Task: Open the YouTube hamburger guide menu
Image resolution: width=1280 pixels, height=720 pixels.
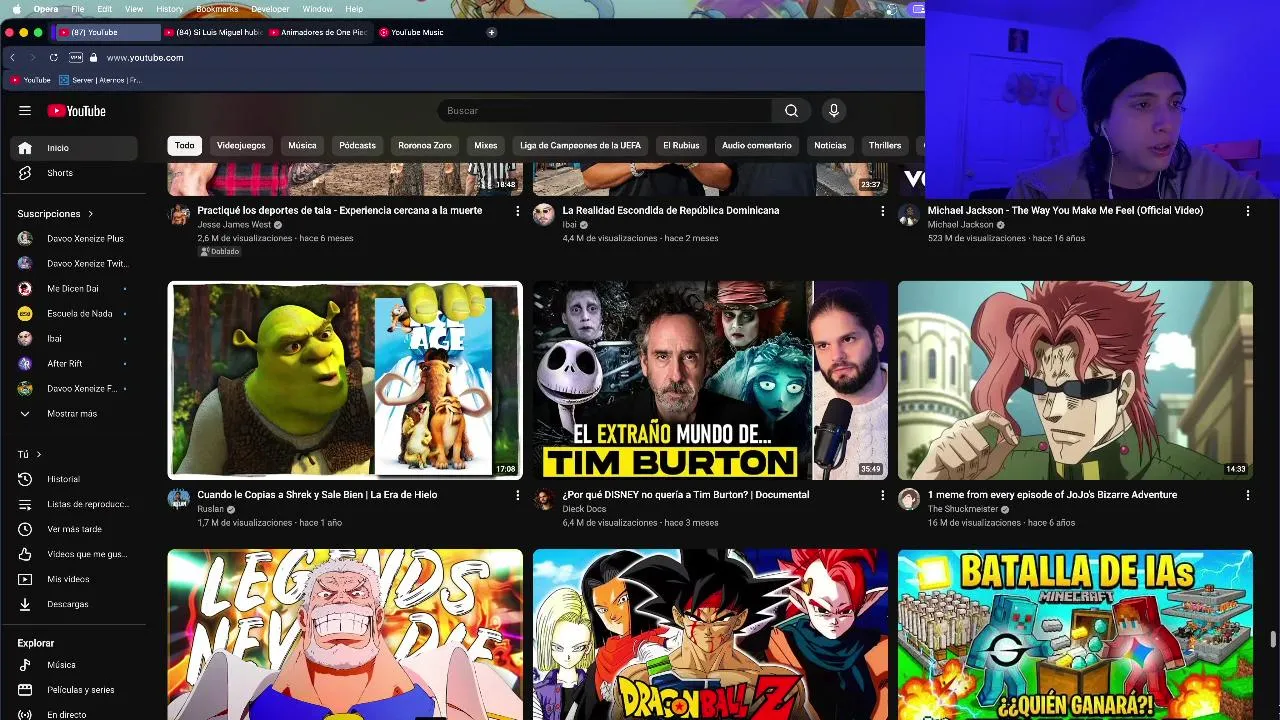Action: point(25,111)
